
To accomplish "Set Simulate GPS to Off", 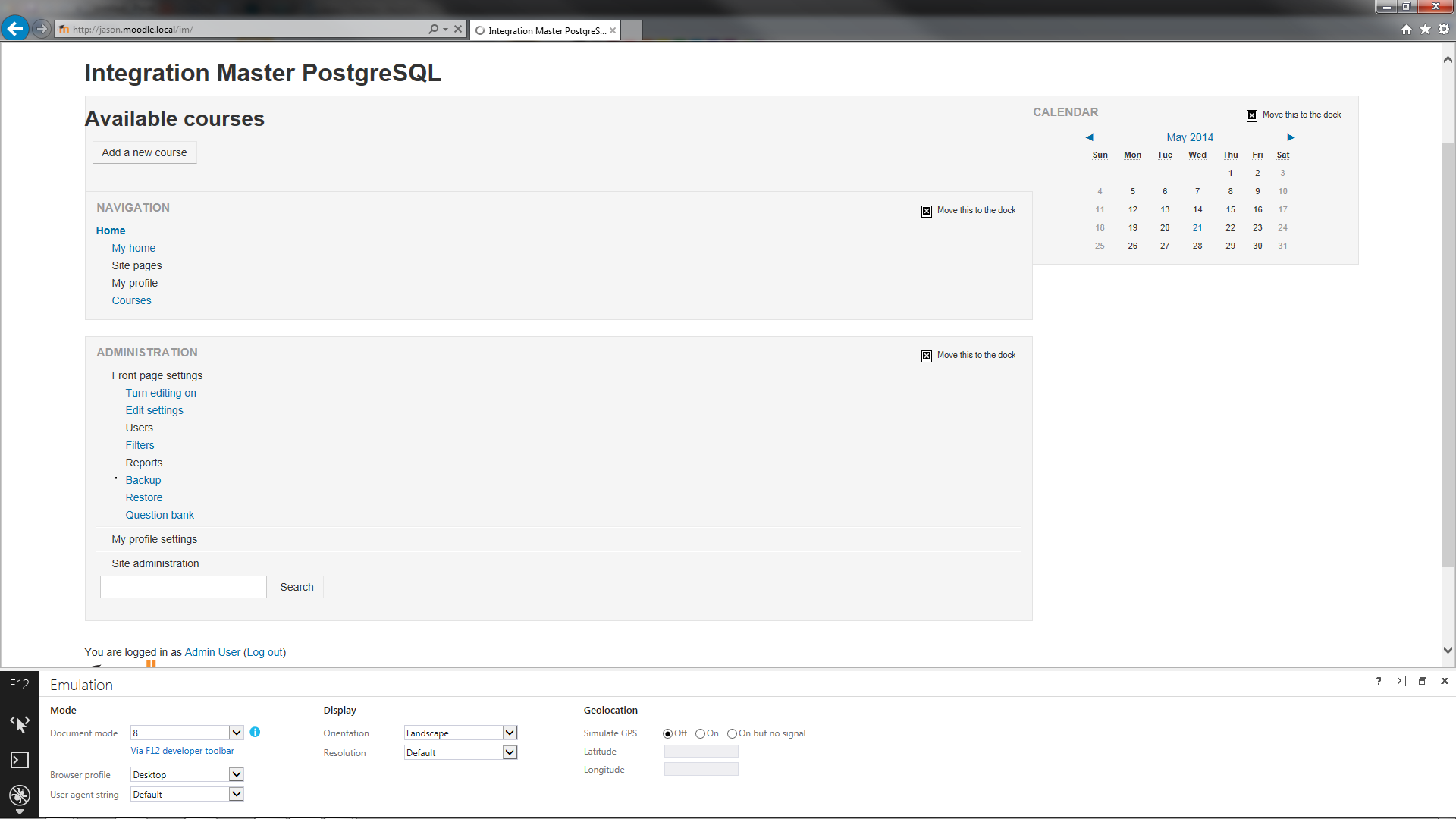I will (667, 733).
